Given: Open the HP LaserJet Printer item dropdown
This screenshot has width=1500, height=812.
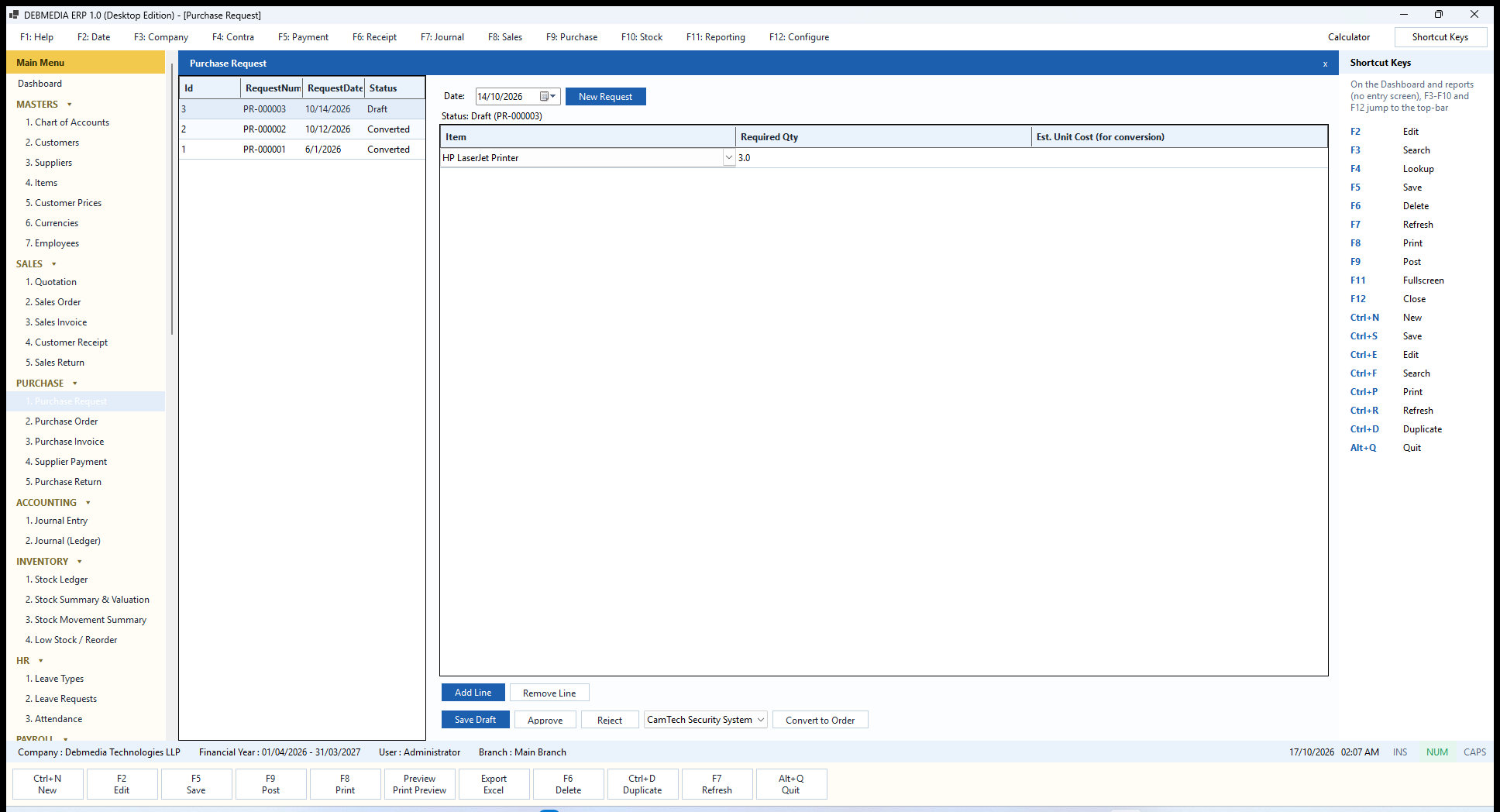Looking at the screenshot, I should pos(728,158).
